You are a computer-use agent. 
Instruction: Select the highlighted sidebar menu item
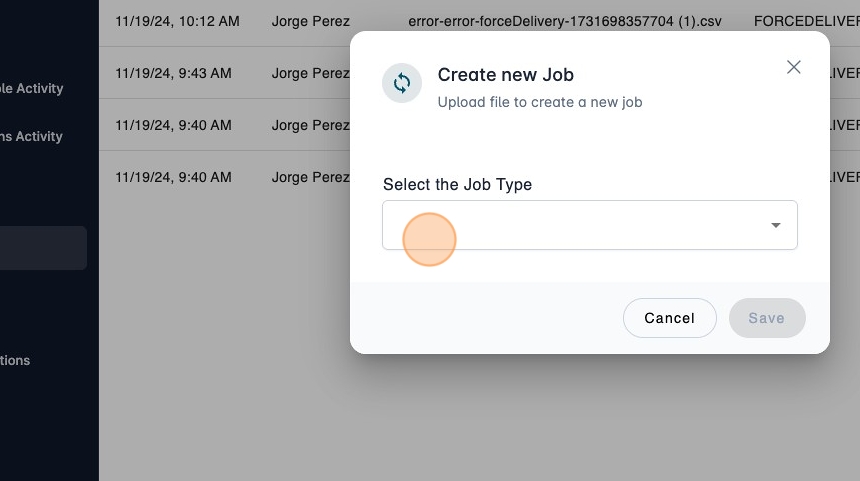click(x=43, y=248)
